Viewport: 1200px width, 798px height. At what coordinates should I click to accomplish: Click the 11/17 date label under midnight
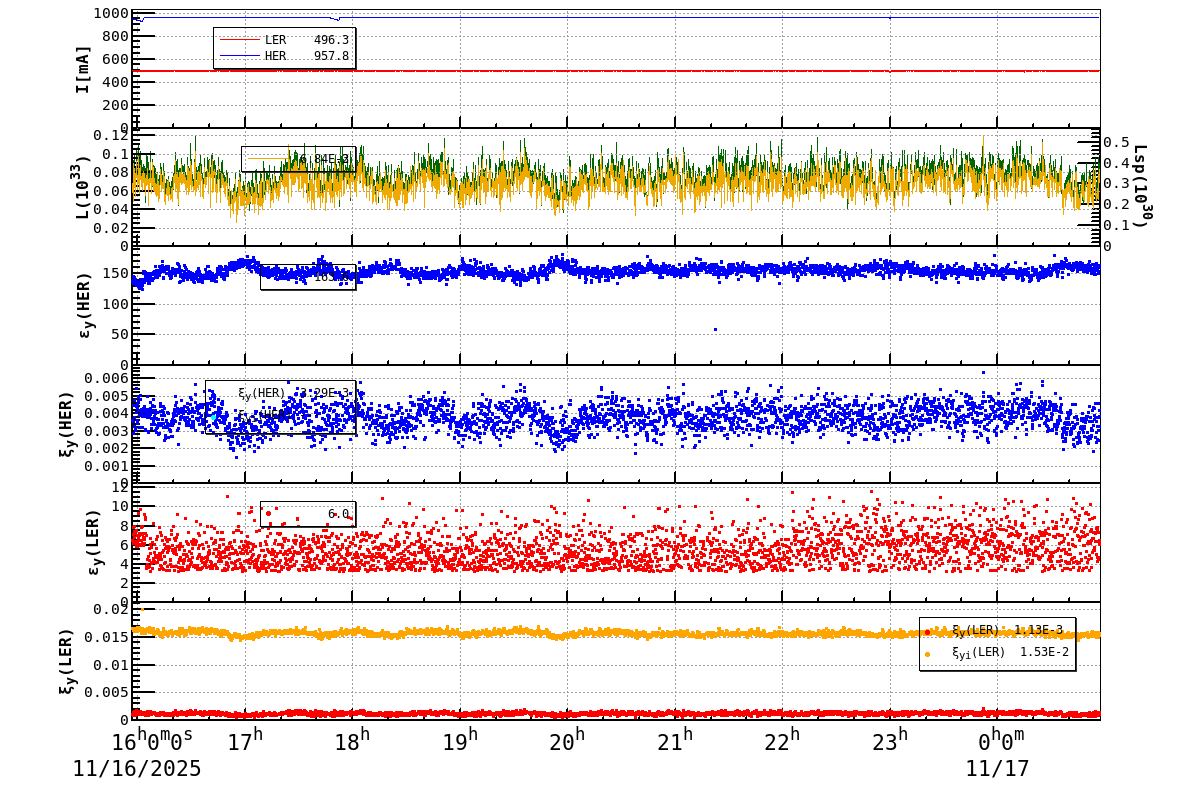pyautogui.click(x=997, y=769)
